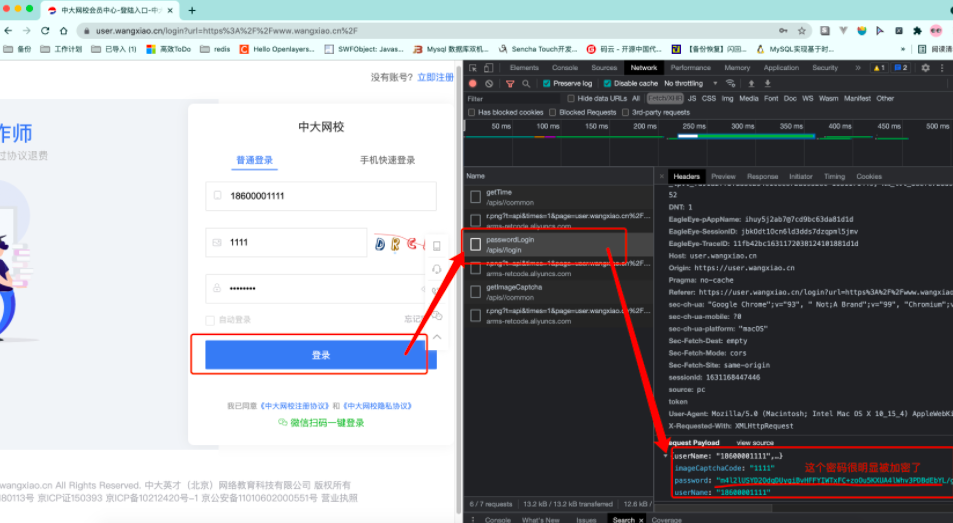Choose 微信扫码一键登录 WeChat login
The image size is (953, 523).
321,422
